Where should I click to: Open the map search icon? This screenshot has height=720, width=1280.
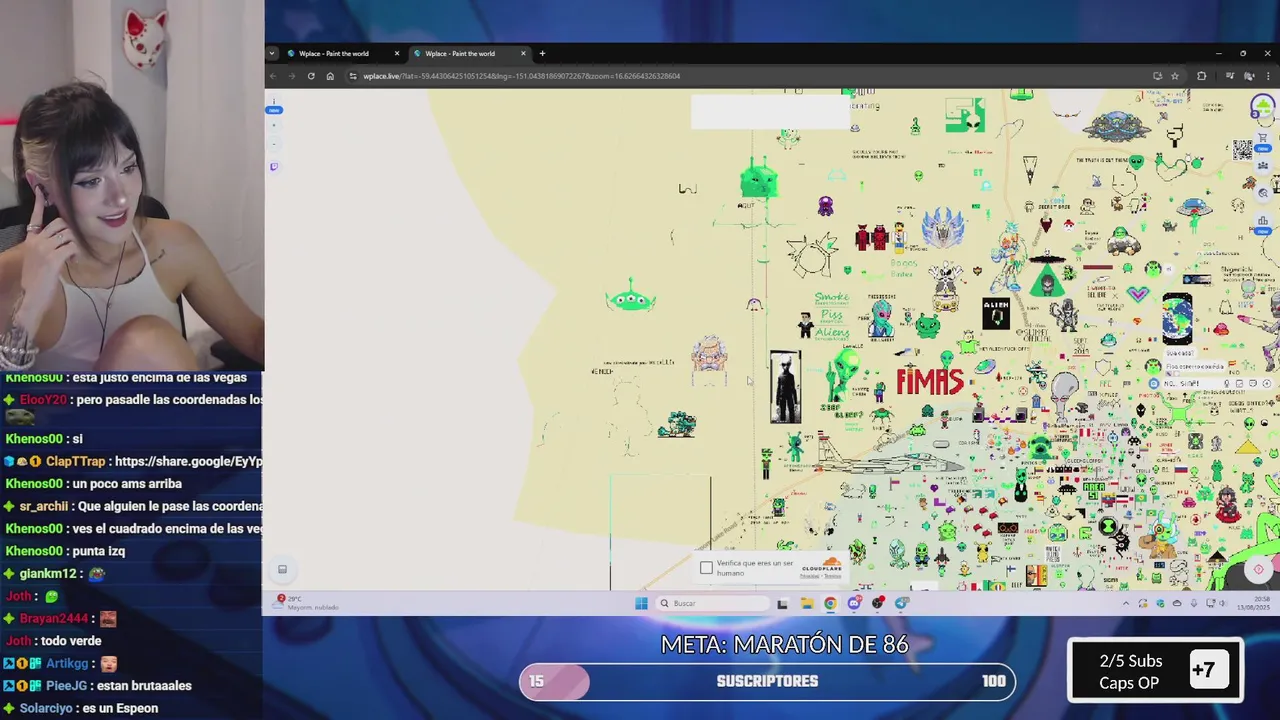tap(1263, 192)
